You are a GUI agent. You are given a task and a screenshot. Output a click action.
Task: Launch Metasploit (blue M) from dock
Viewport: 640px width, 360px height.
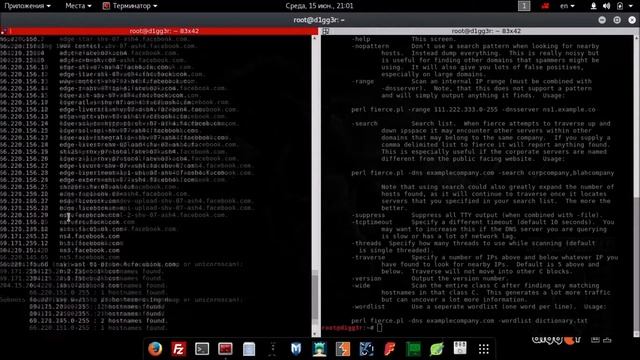[x=296, y=349]
